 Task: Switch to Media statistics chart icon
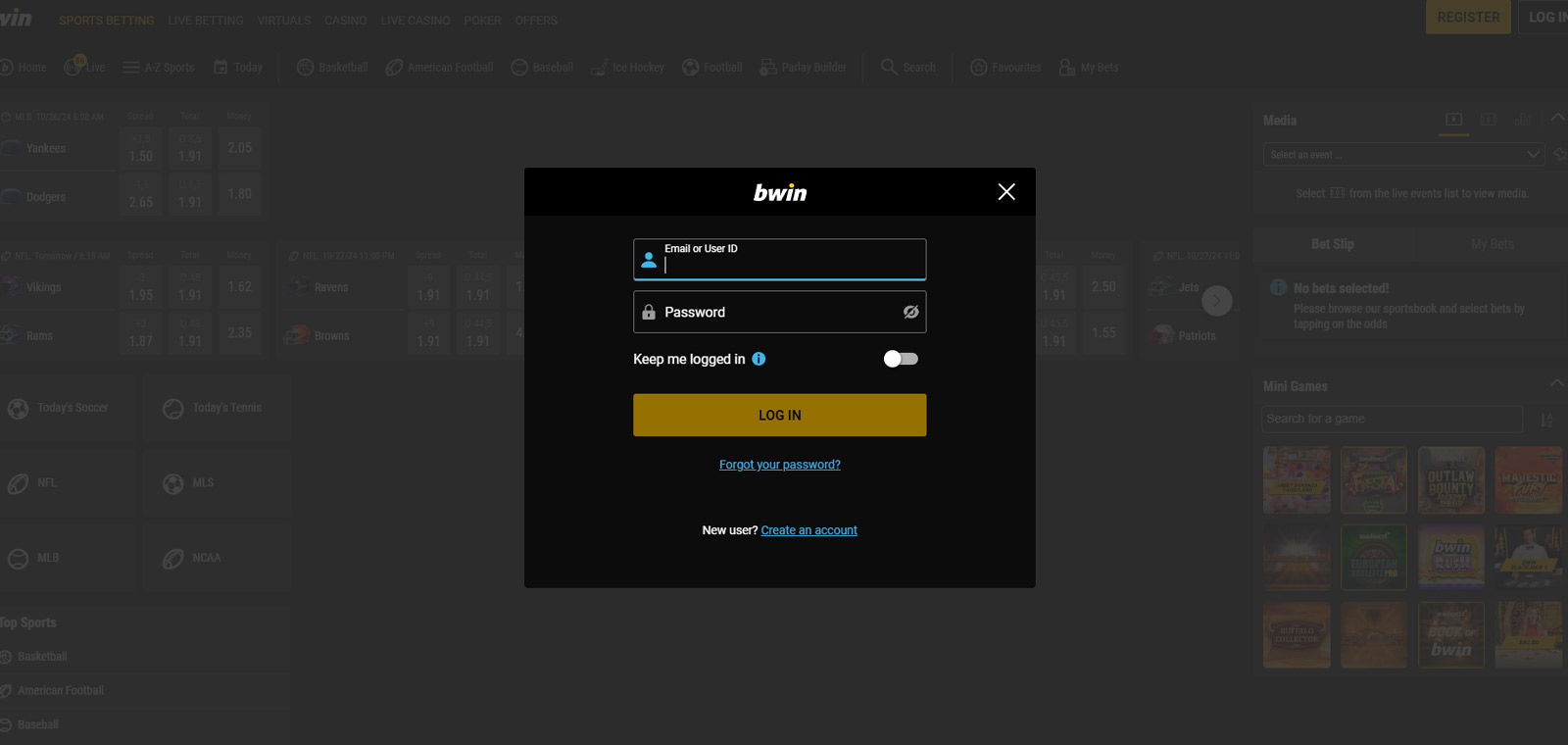click(x=1523, y=120)
